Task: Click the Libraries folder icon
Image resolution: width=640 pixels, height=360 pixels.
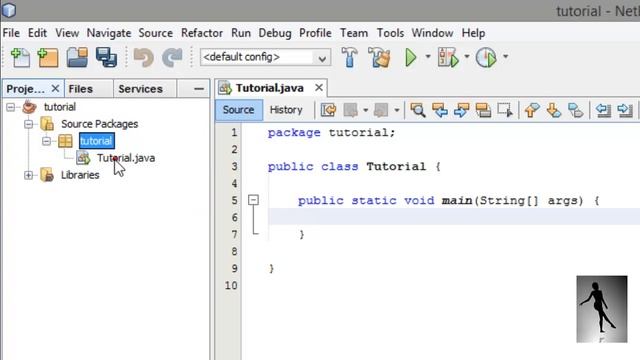Action: [47, 175]
